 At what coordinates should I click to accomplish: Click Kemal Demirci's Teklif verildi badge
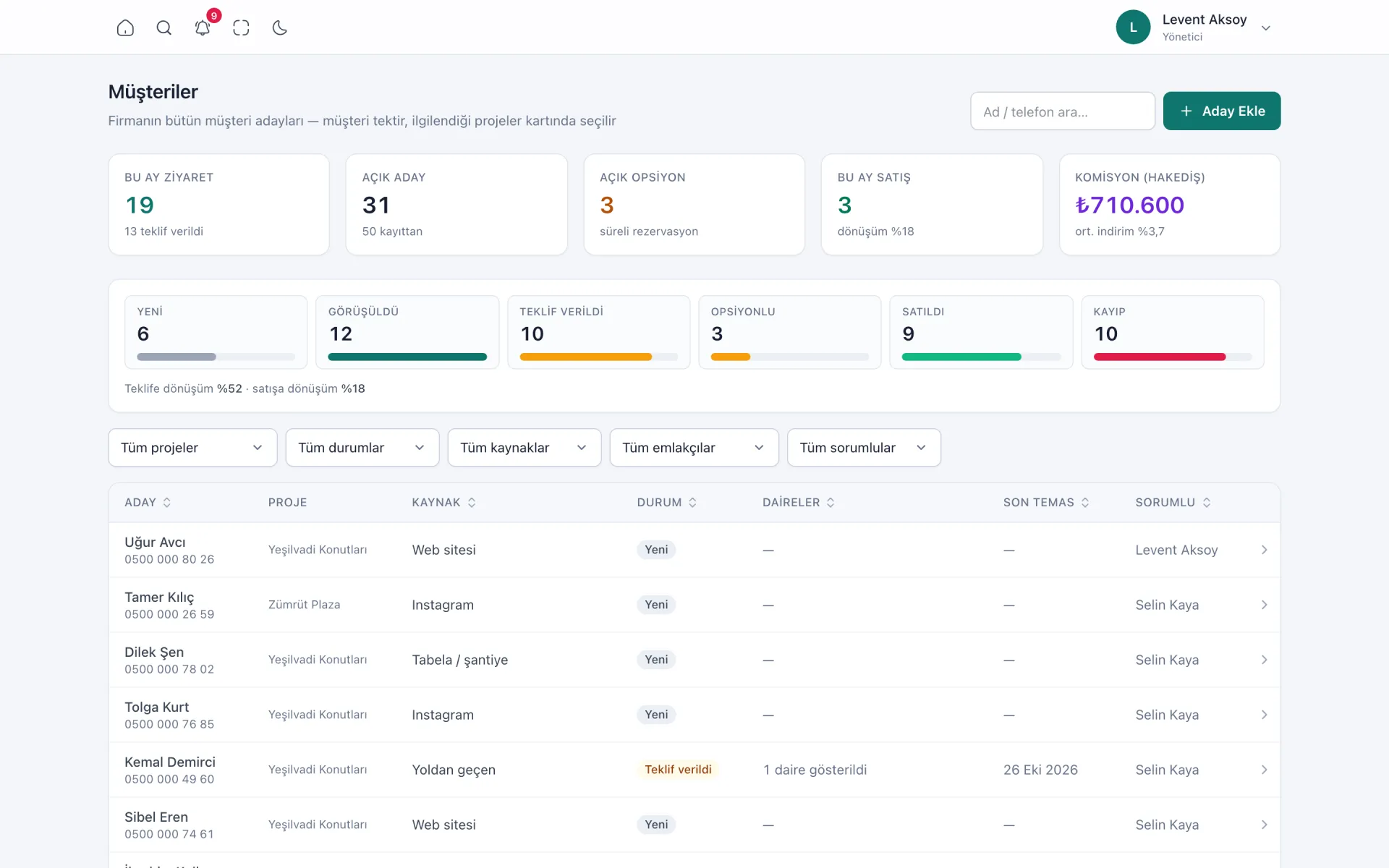(678, 770)
